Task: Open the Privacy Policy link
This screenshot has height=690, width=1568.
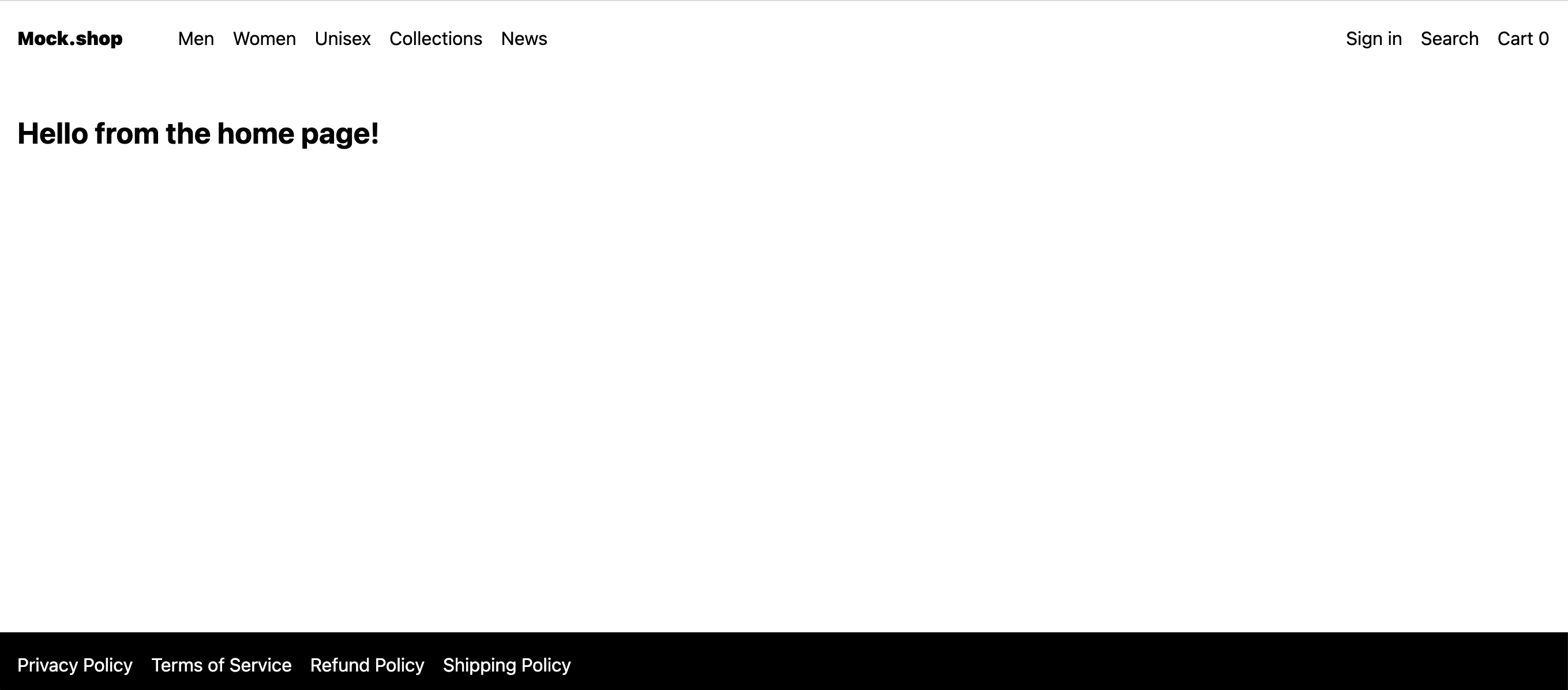Action: pyautogui.click(x=75, y=662)
